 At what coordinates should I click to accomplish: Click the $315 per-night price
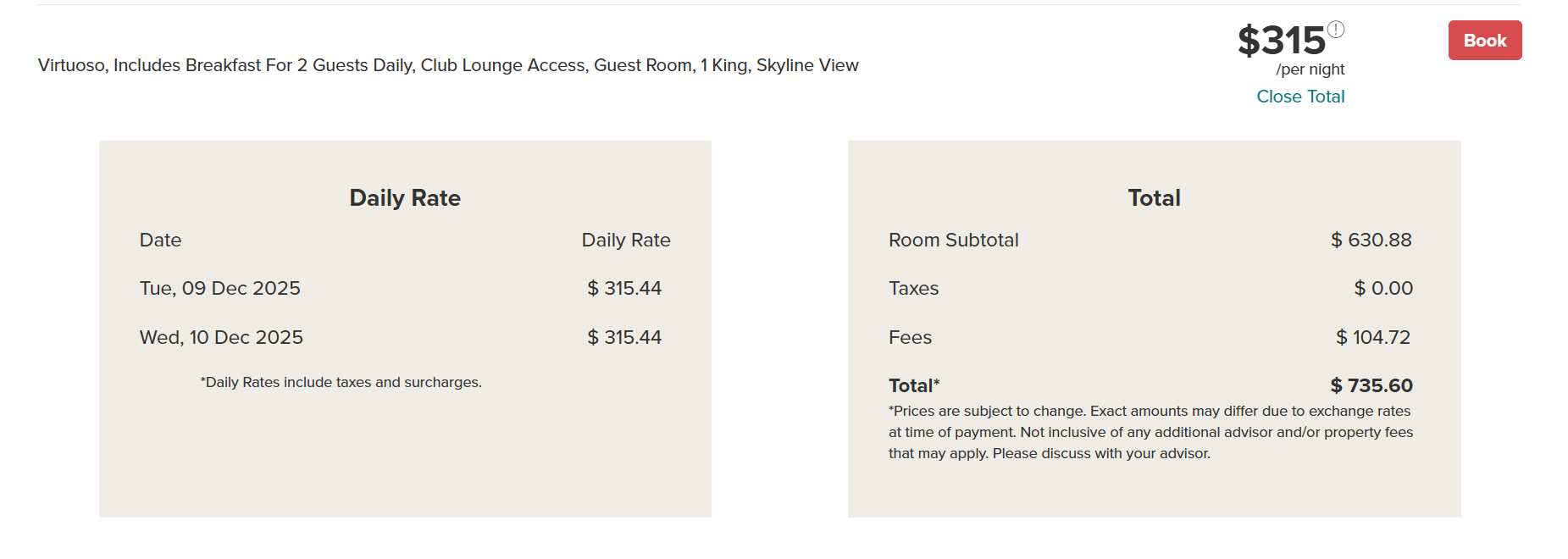click(1281, 41)
